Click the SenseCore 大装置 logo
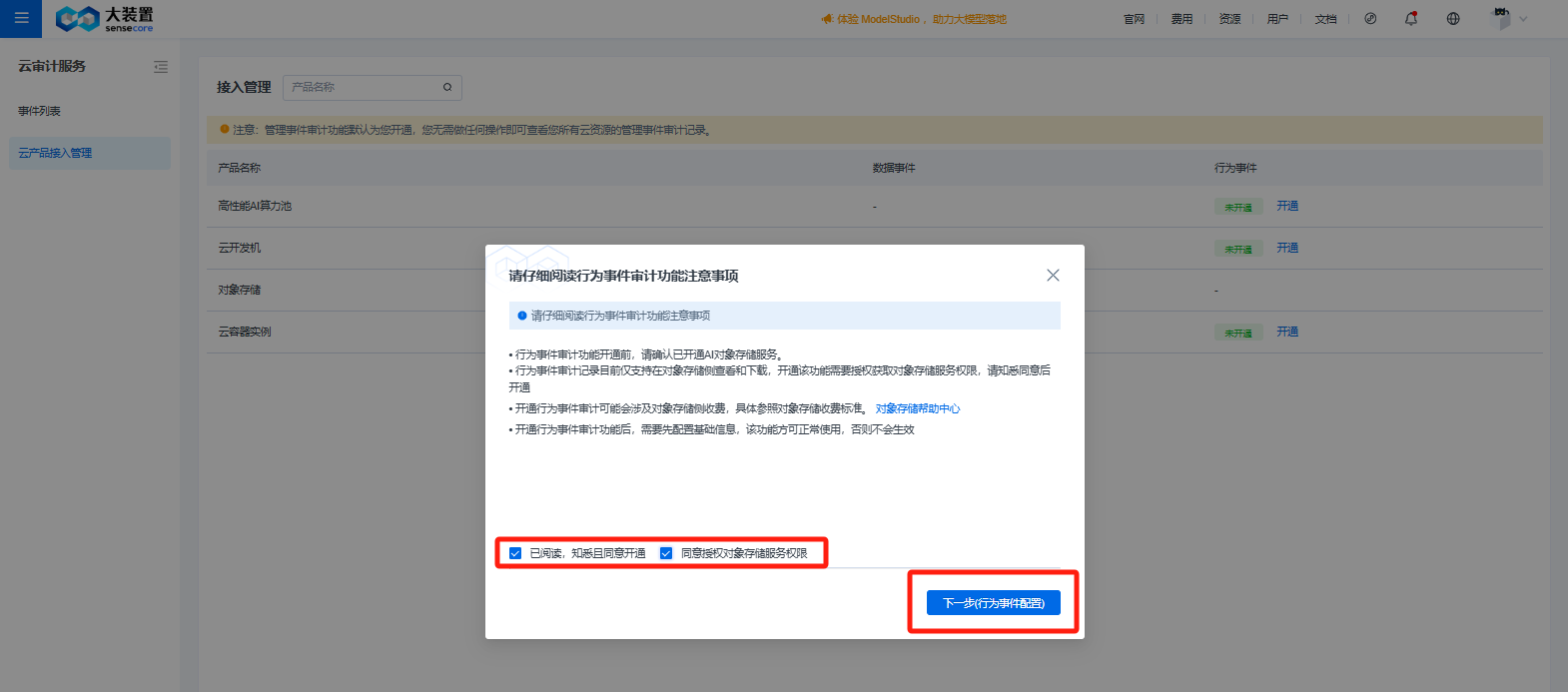 coord(105,18)
